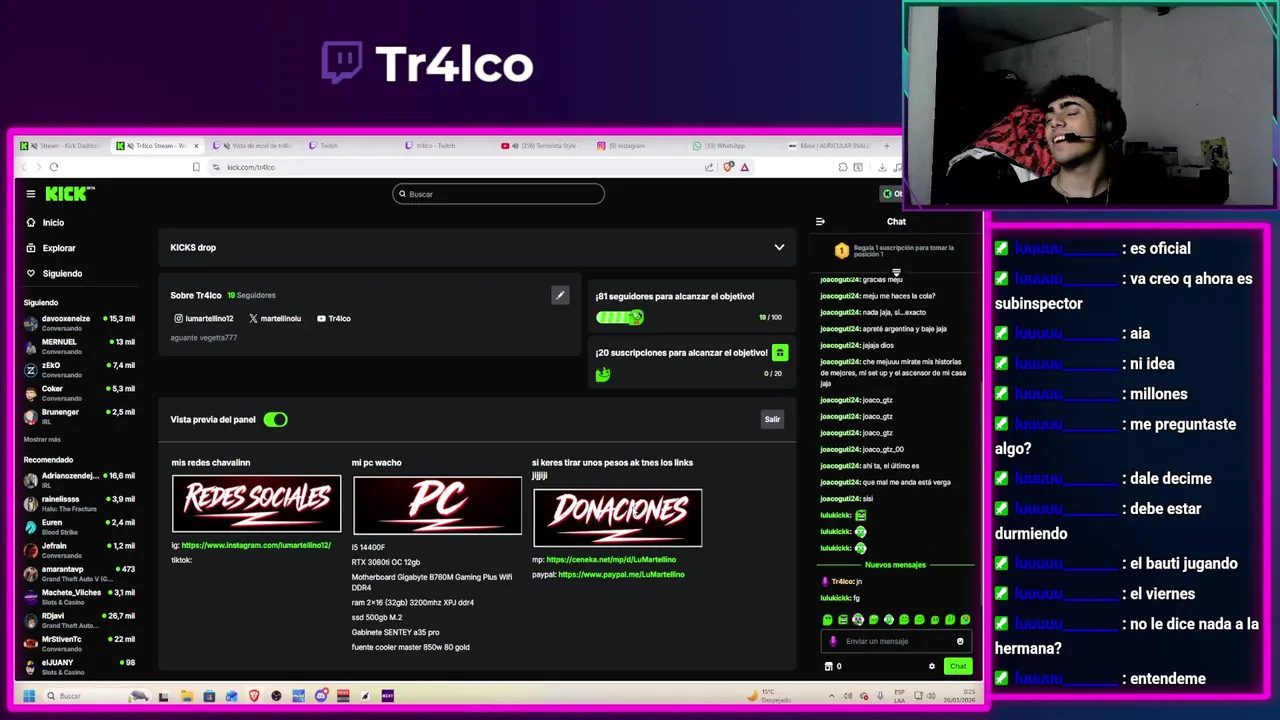The image size is (1280, 720).
Task: Open davooxeneize channel in Siguiendo list
Action: coord(80,322)
